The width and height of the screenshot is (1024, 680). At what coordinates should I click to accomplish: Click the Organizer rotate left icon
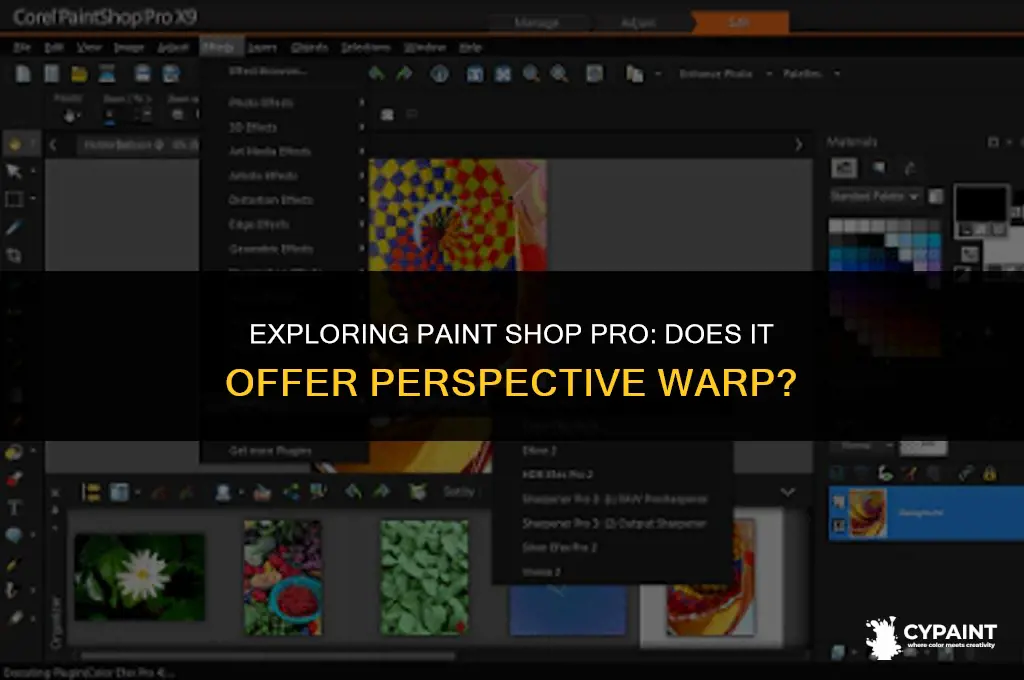point(353,491)
